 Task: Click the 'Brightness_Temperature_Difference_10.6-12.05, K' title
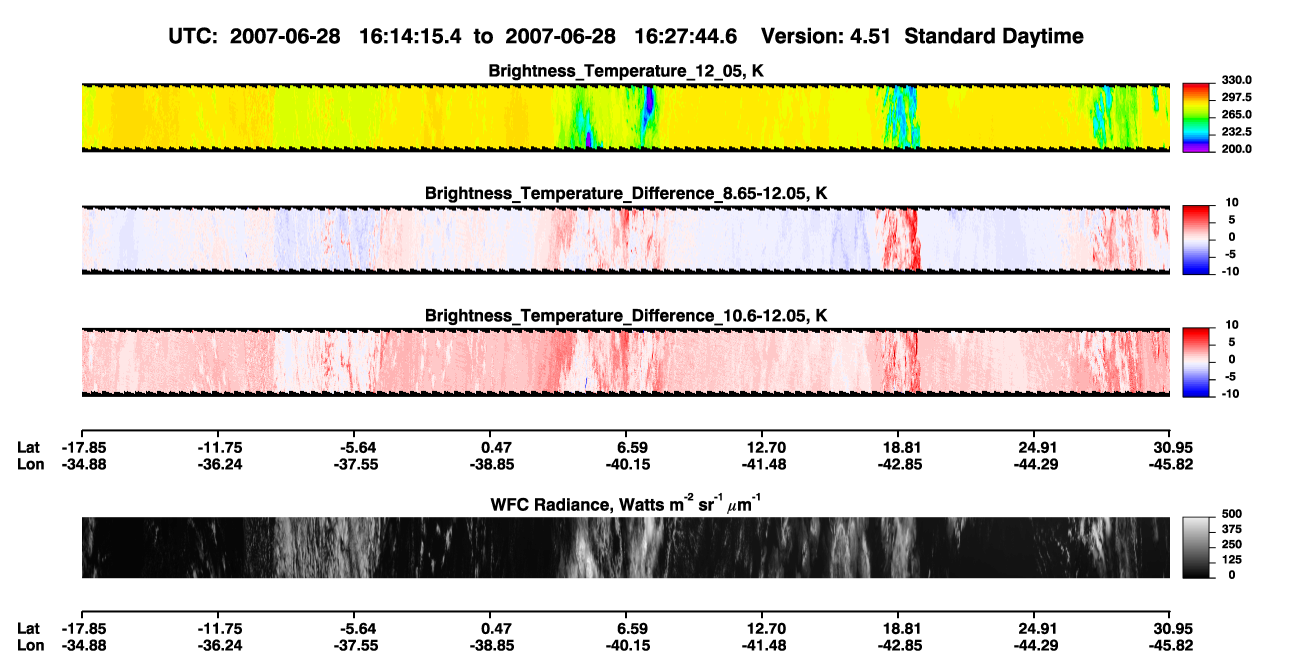(x=626, y=316)
